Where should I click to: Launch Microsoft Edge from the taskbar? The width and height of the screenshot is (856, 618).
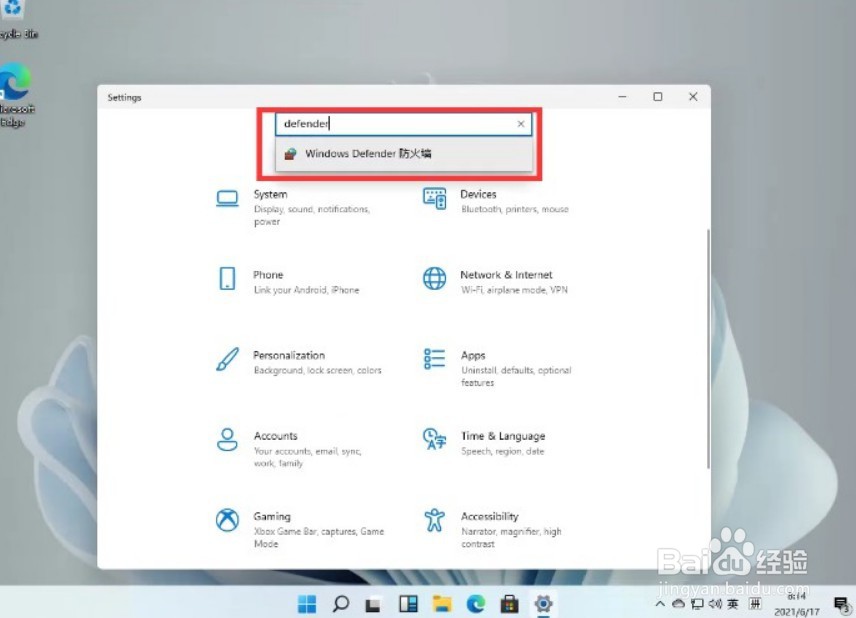coord(476,604)
